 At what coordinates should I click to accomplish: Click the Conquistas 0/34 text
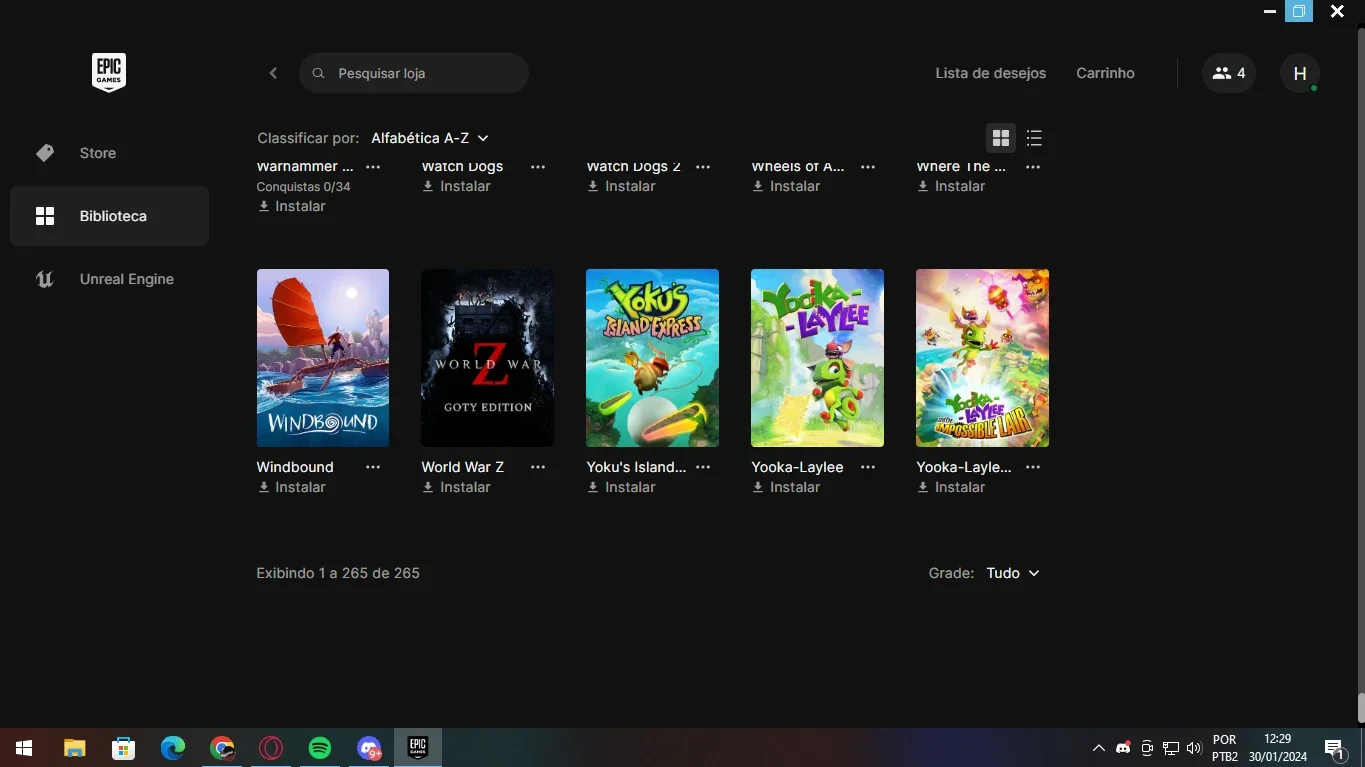[x=304, y=187]
